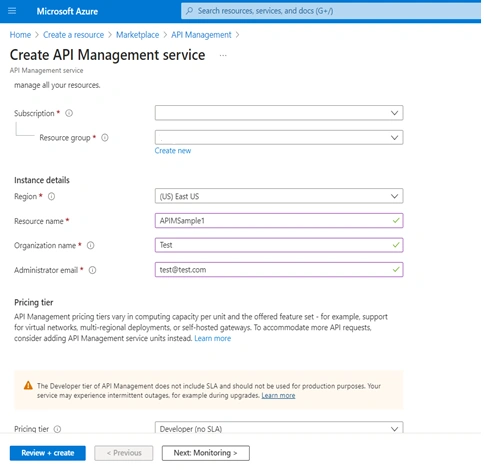Click the Organization name field label
Image resolution: width=484 pixels, height=470 pixels.
pos(45,245)
